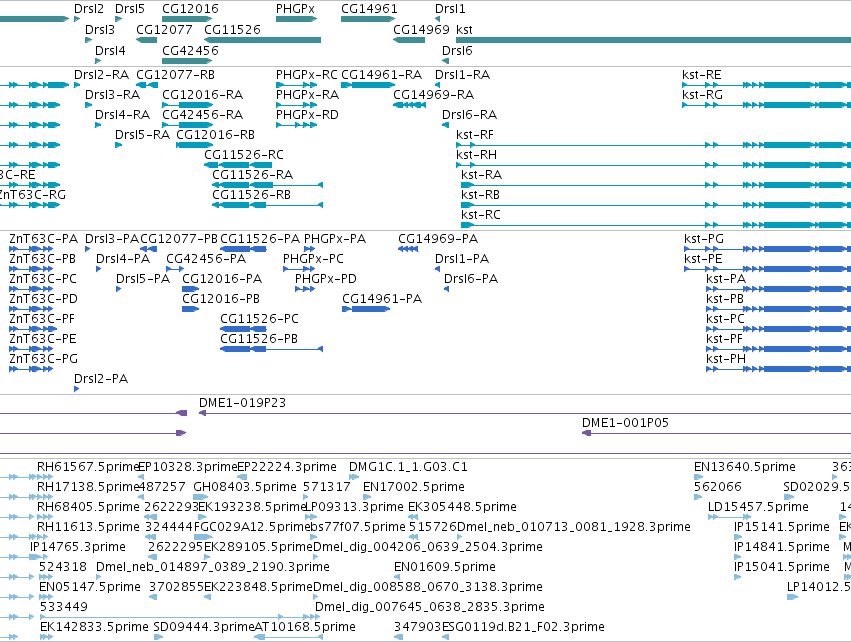Image resolution: width=851 pixels, height=642 pixels.
Task: Select the CG14961-RA transcript label
Action: 382,74
